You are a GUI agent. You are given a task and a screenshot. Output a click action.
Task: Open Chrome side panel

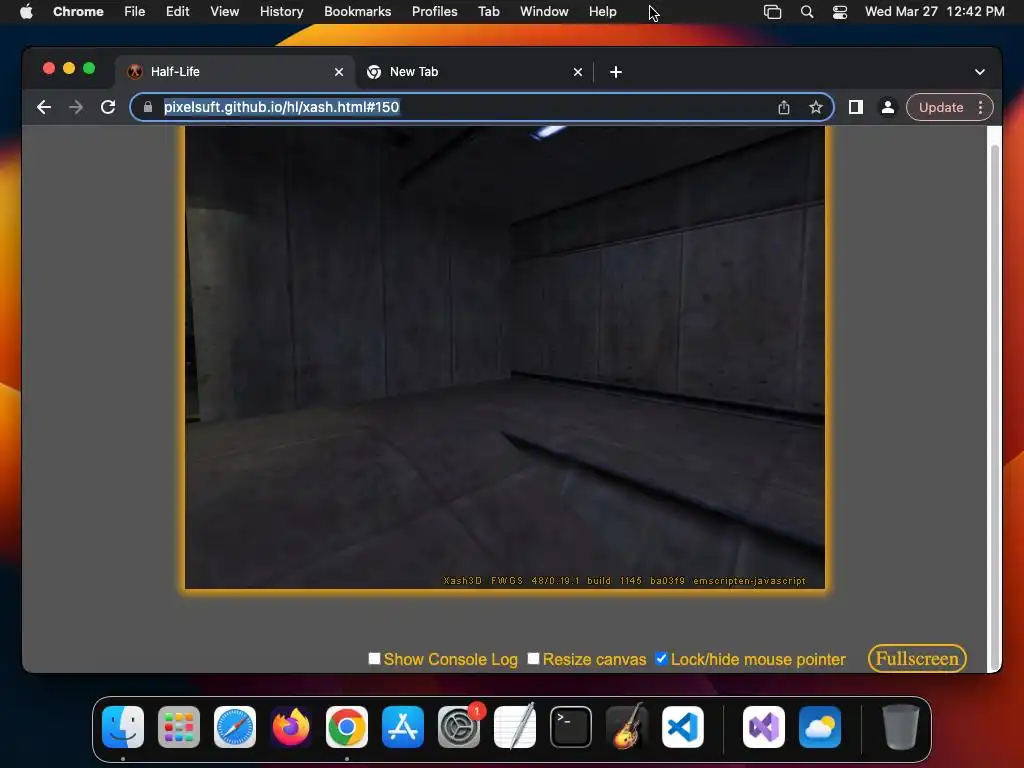point(856,107)
